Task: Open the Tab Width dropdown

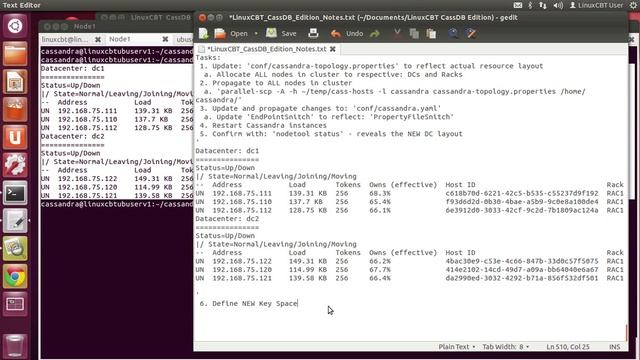Action: tap(506, 347)
